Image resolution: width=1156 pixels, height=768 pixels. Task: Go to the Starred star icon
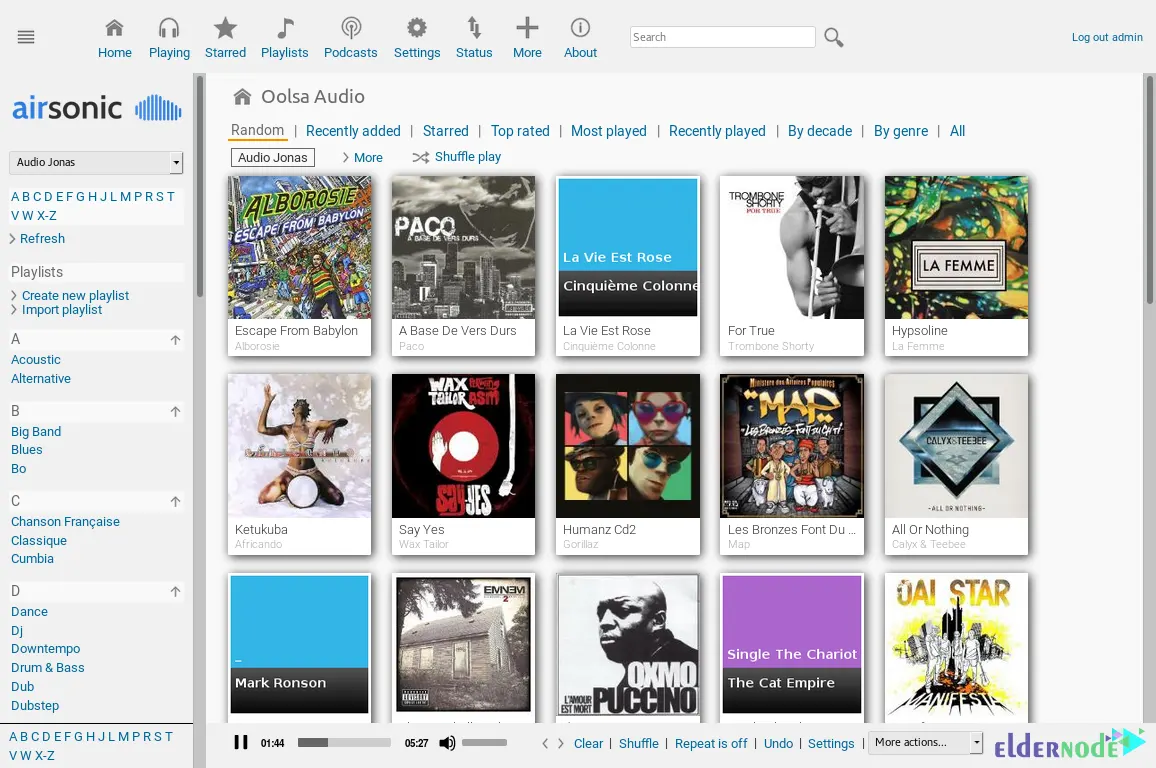(225, 28)
